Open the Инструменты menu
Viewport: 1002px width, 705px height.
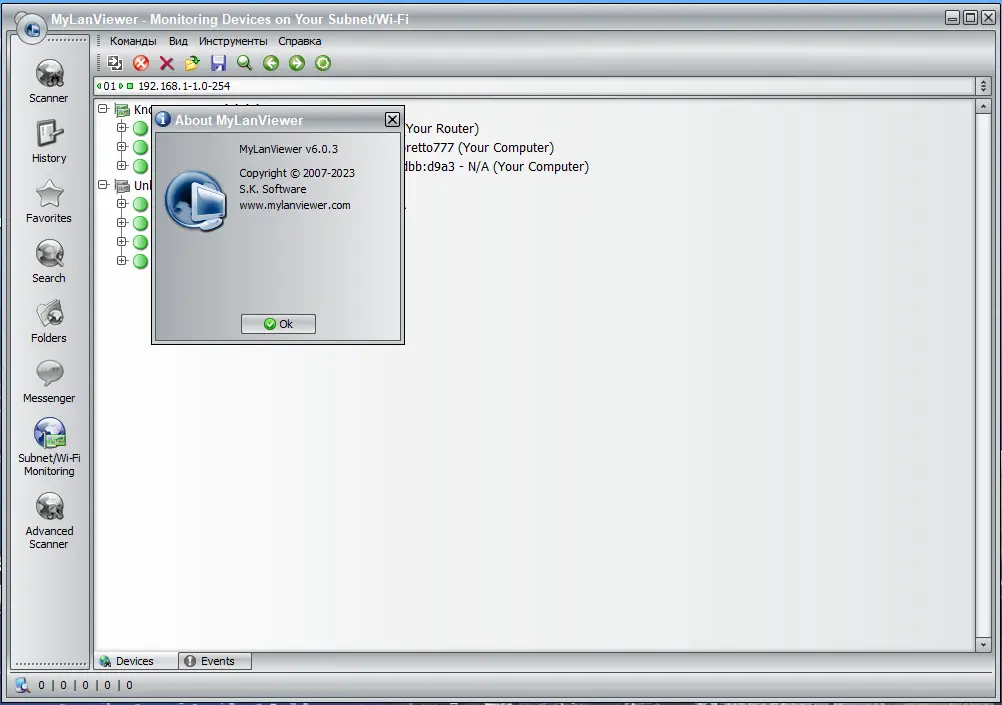pos(233,41)
